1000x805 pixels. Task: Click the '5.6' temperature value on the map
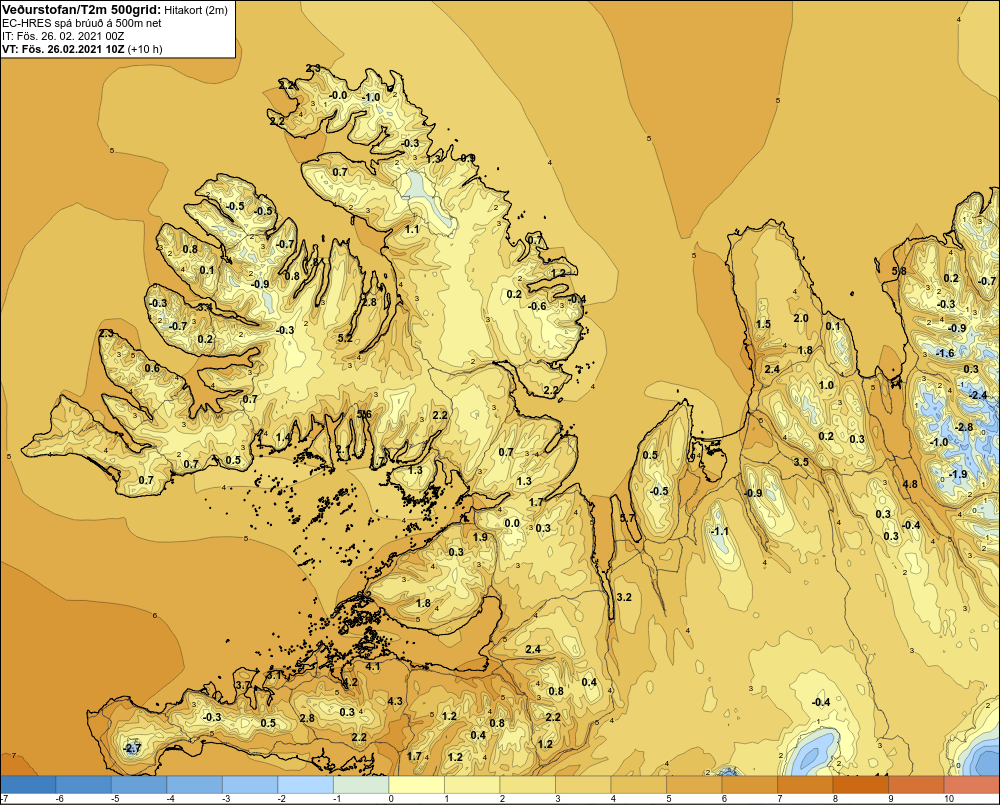click(x=364, y=415)
